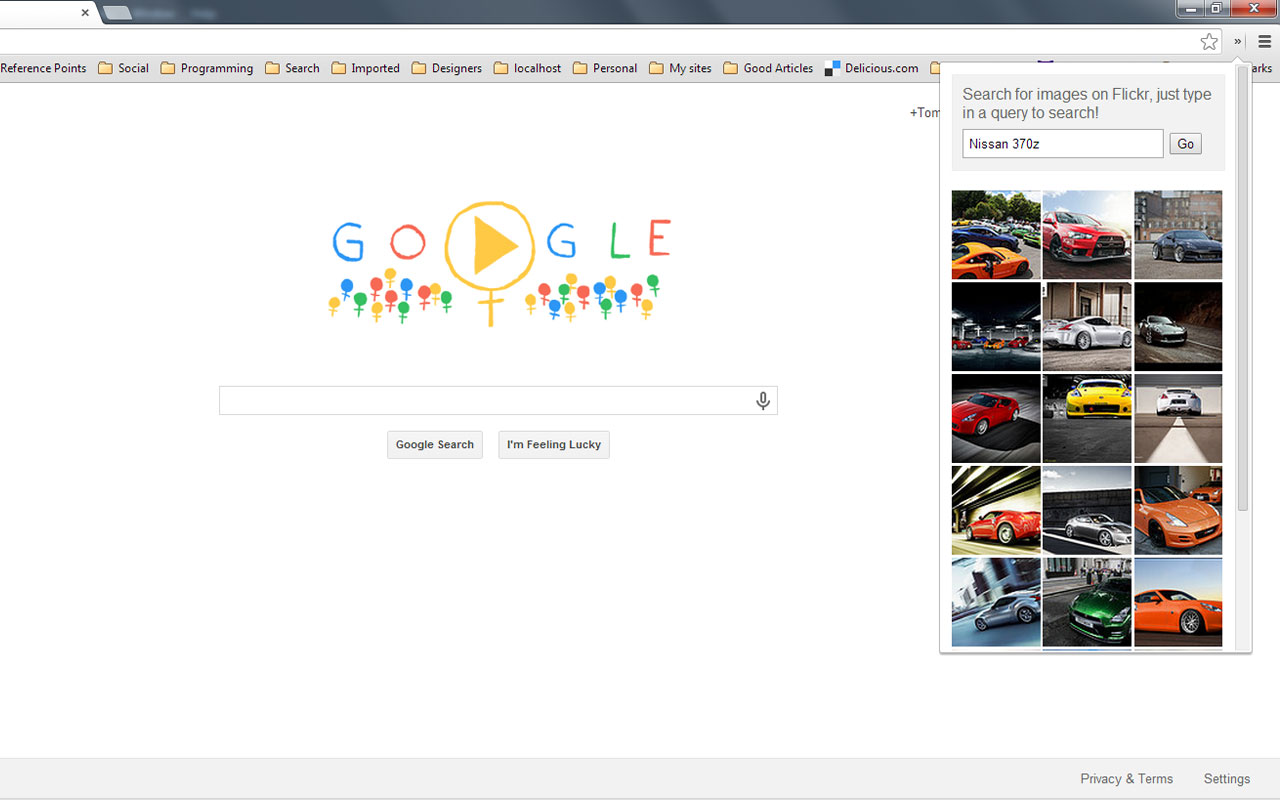Open the Designers bookmarks folder

(x=447, y=68)
